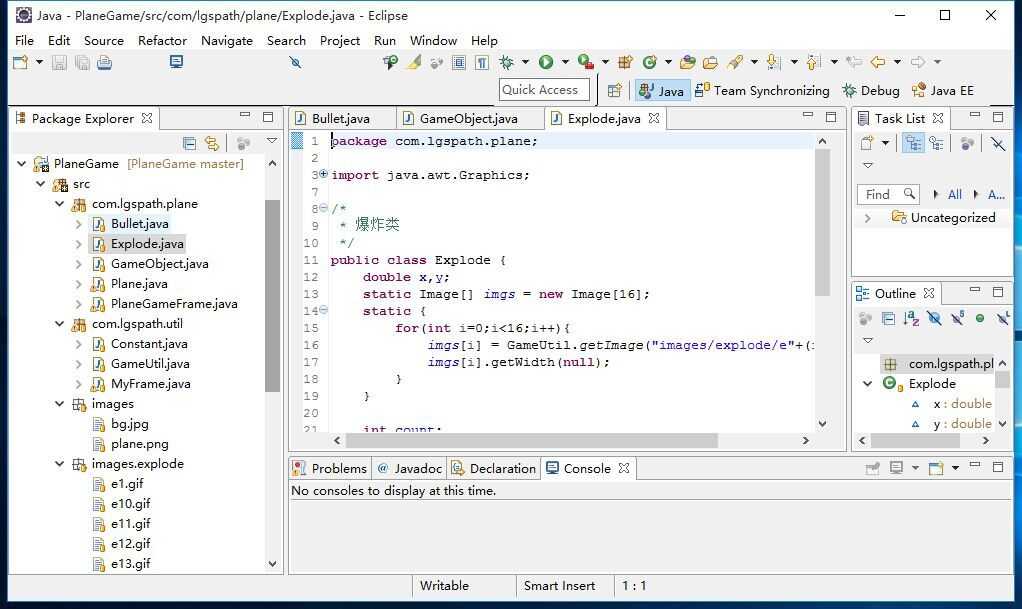Click the Back navigation arrow icon
This screenshot has height=609, width=1022.
(878, 62)
